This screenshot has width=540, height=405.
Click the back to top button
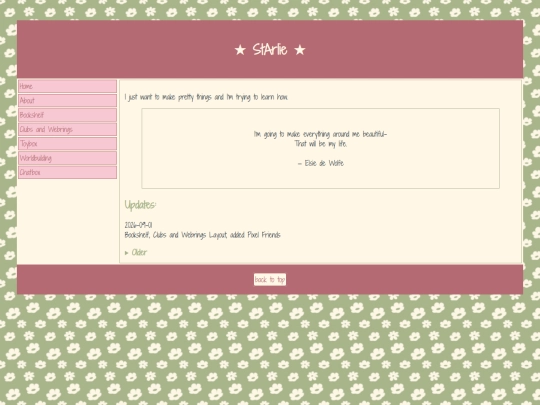(270, 279)
